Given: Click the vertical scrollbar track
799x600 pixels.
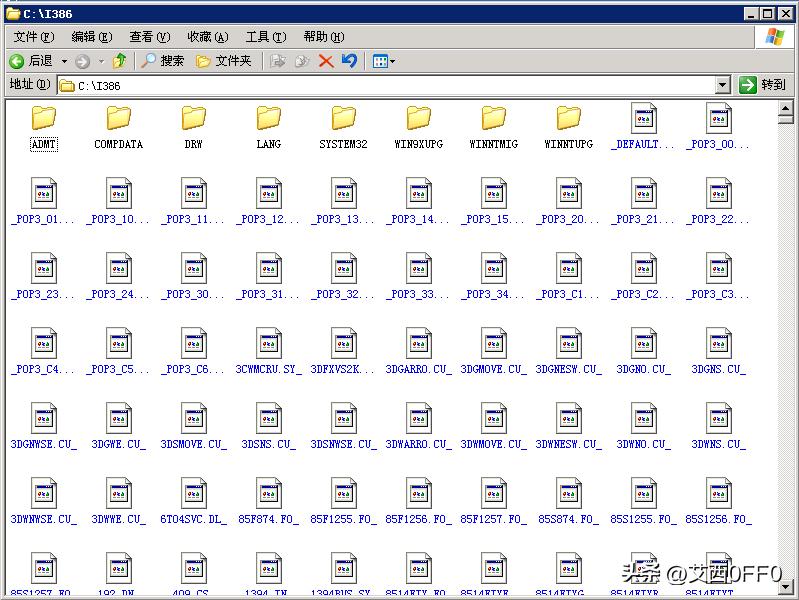Looking at the screenshot, I should (x=786, y=352).
